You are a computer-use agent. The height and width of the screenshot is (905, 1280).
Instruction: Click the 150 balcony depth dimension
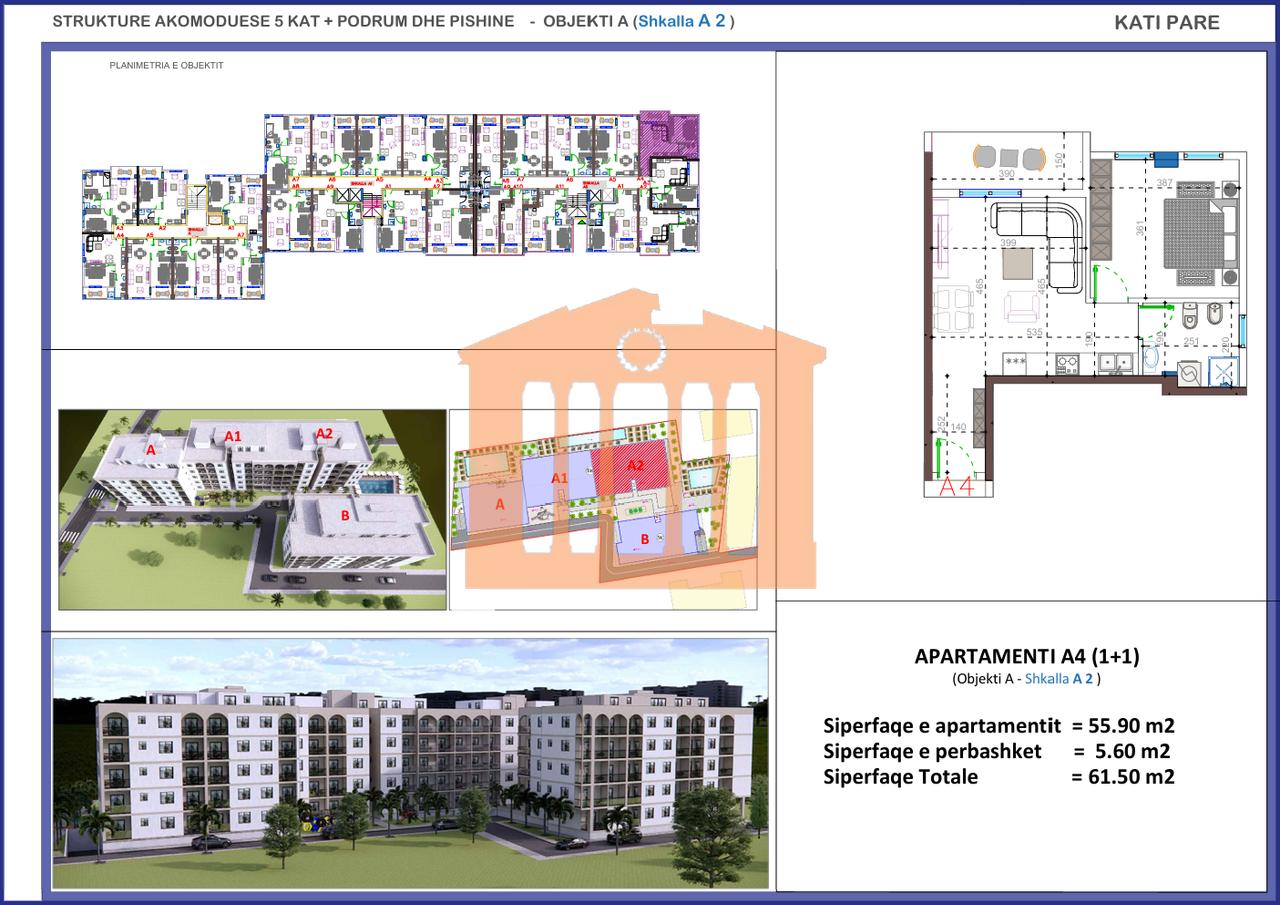click(1058, 159)
